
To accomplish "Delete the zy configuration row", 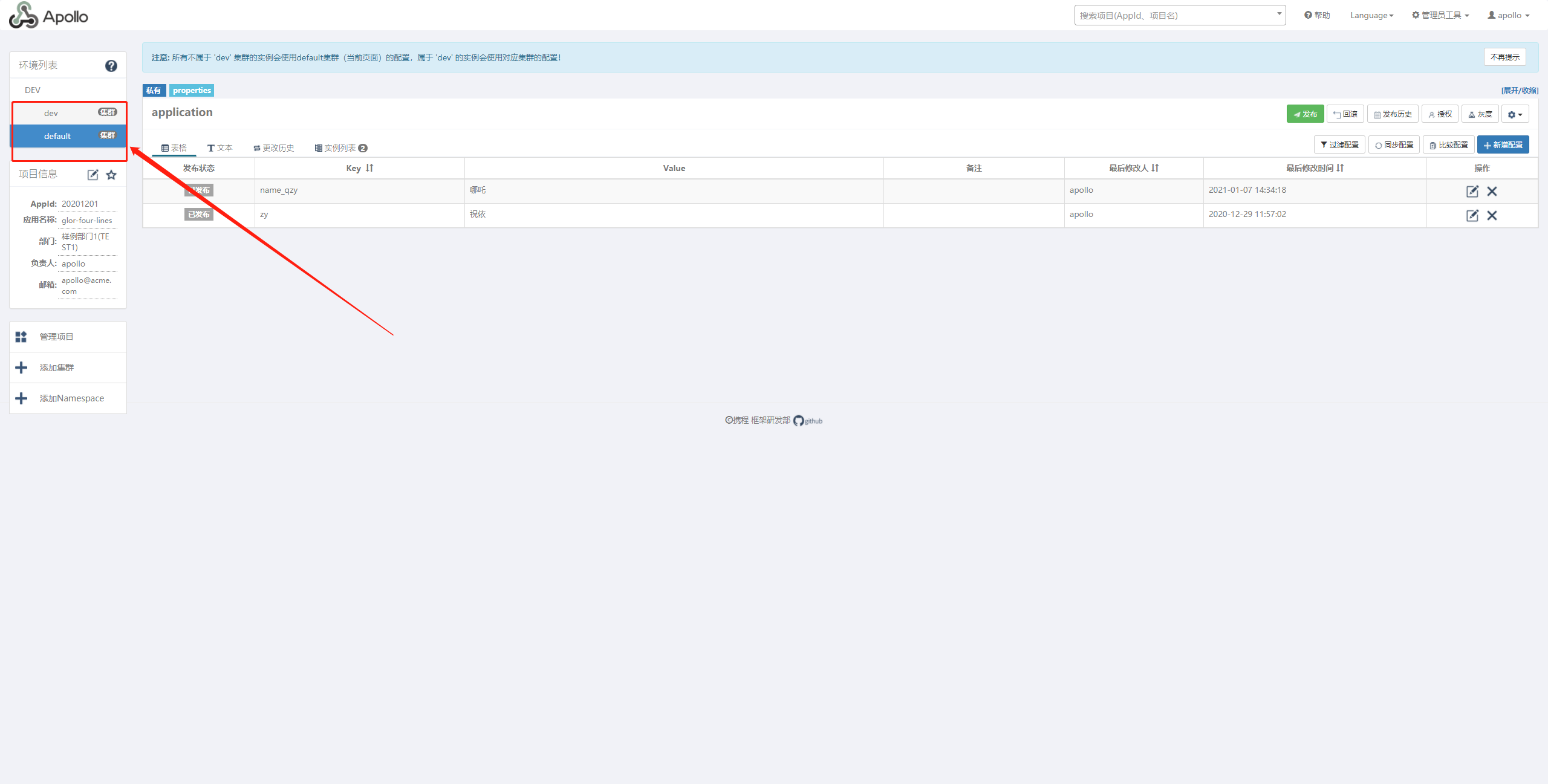I will point(1492,215).
